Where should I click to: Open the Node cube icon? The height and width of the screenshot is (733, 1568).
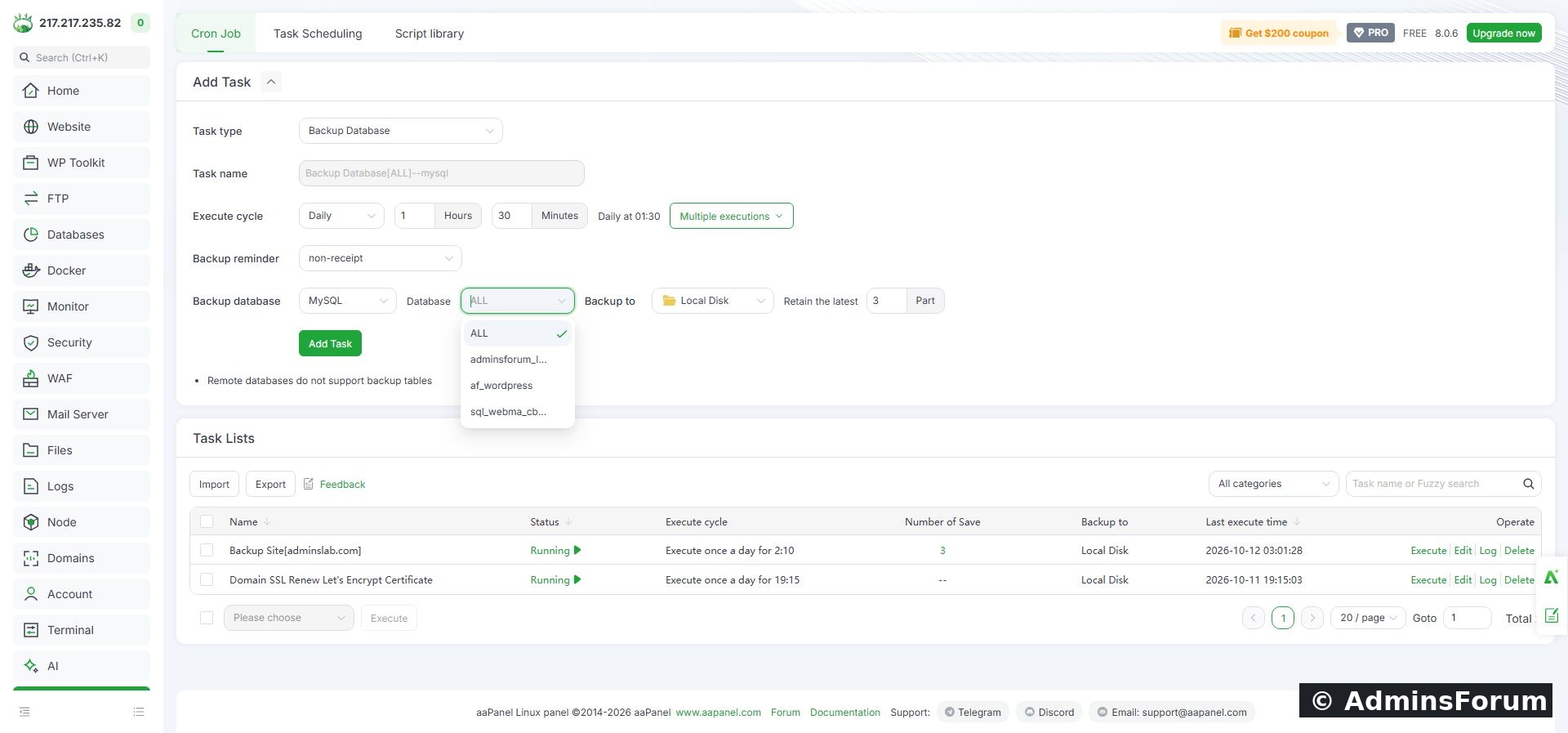pos(31,522)
